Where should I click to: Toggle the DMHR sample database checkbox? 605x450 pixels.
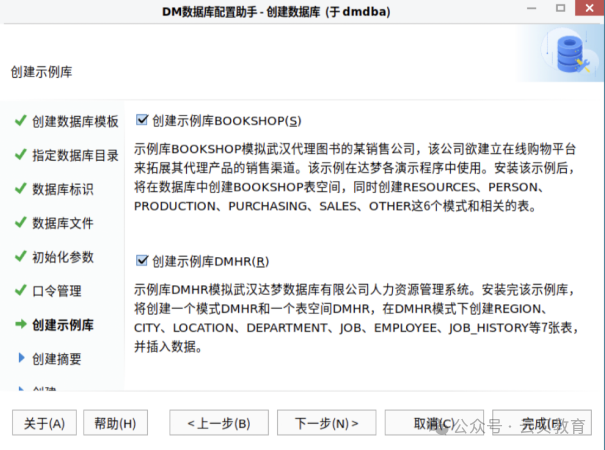click(142, 261)
